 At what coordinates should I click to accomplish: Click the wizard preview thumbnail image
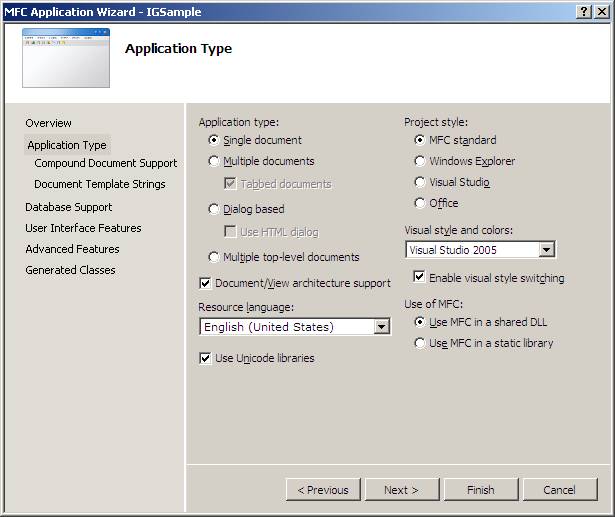tap(66, 58)
